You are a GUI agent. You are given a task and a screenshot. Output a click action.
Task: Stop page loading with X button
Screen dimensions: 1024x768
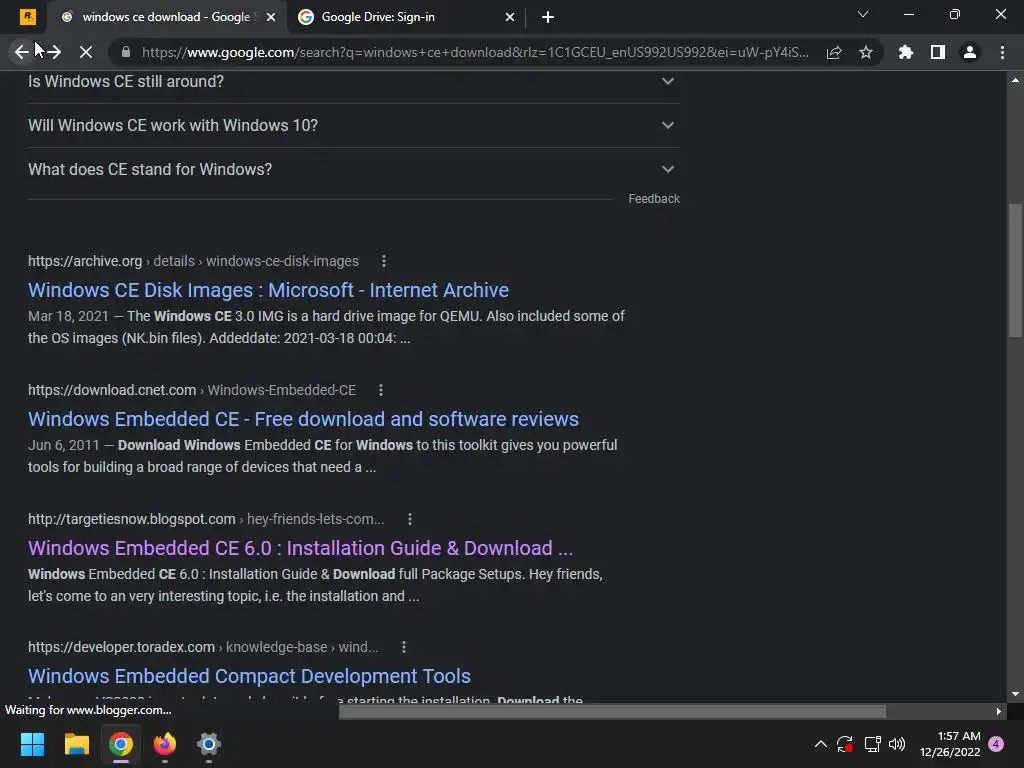click(86, 52)
